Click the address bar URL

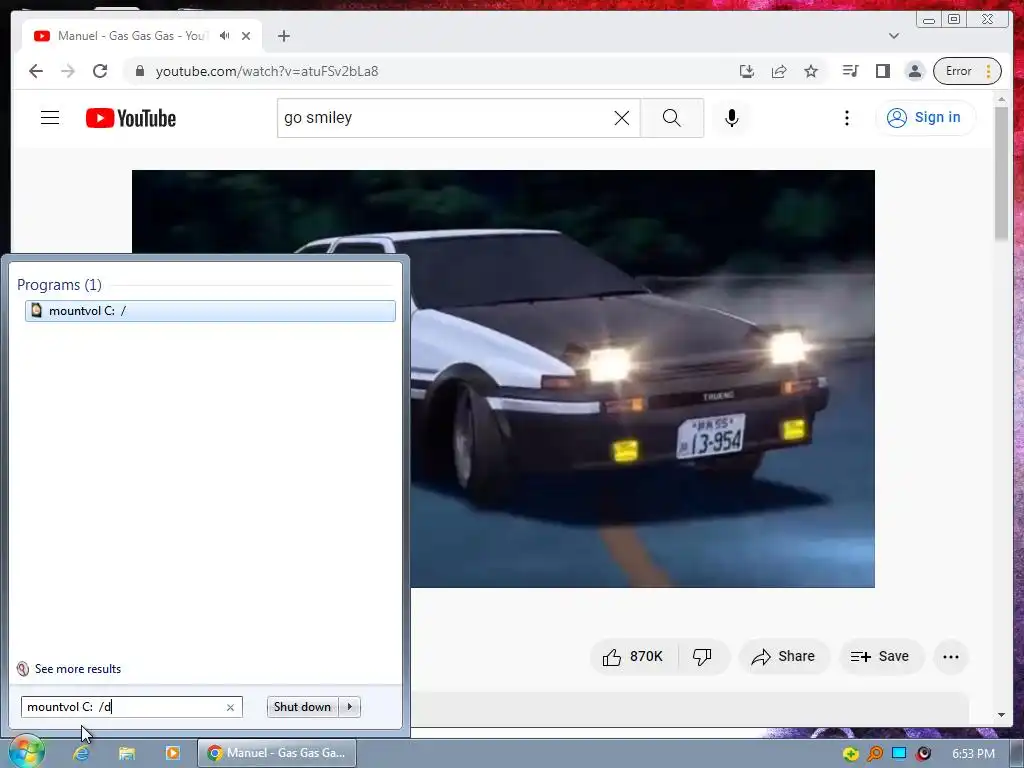[267, 71]
